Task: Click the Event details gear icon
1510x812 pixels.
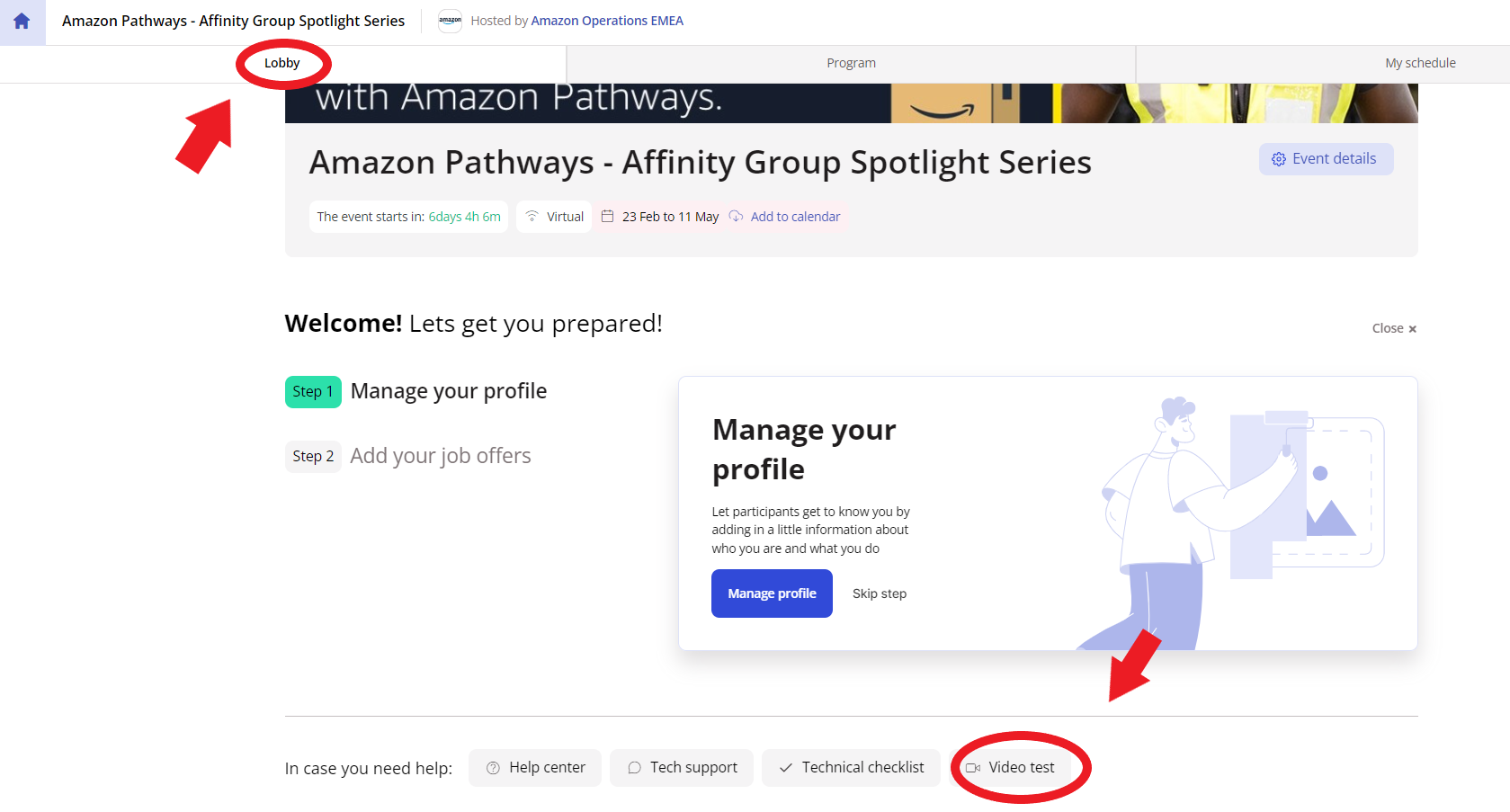Action: coord(1278,159)
